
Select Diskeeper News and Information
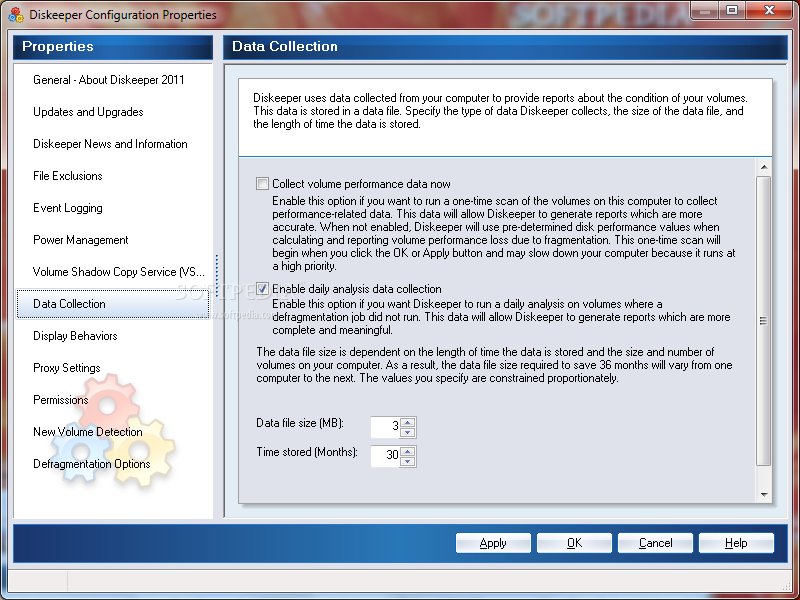[x=110, y=144]
